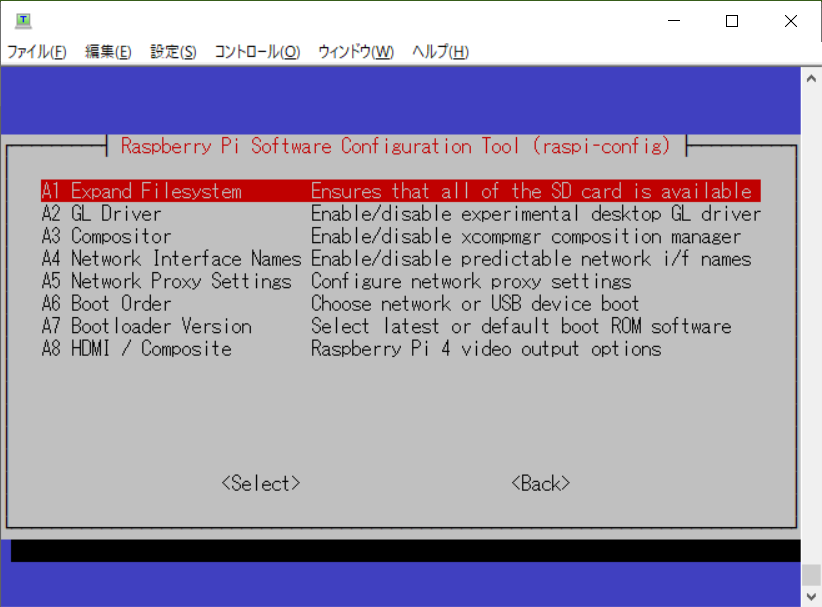Open the 編集(E) menu

(108, 52)
